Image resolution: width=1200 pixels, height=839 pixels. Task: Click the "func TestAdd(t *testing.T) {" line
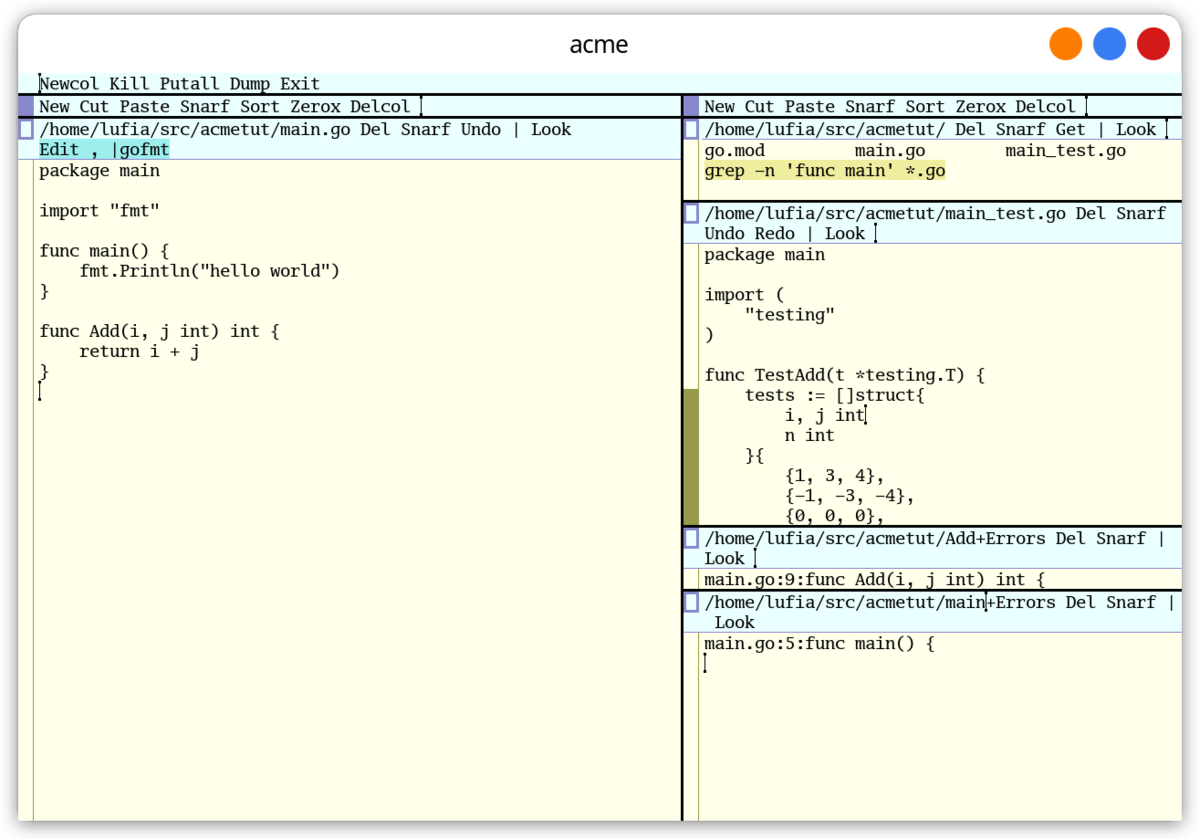click(x=845, y=375)
